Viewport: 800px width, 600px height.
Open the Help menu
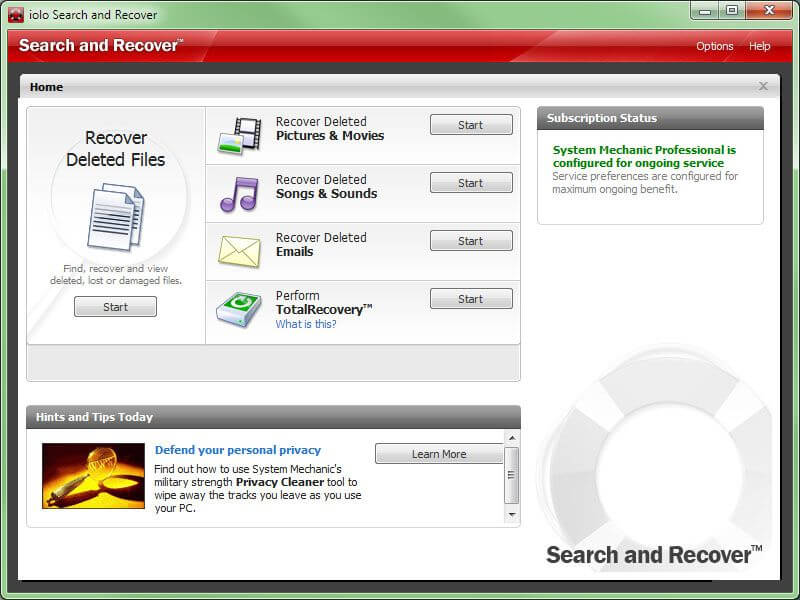pyautogui.click(x=760, y=46)
